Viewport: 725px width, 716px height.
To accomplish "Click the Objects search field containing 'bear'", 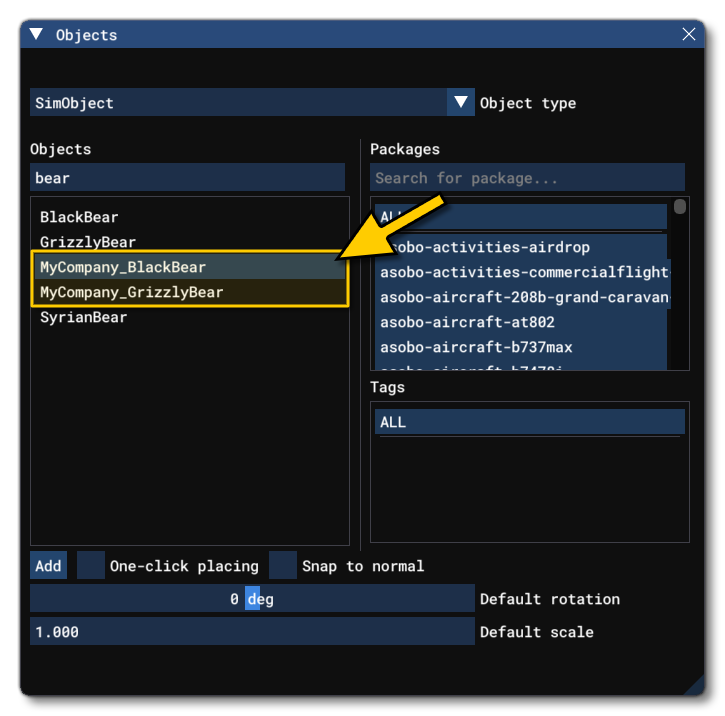I will click(187, 178).
